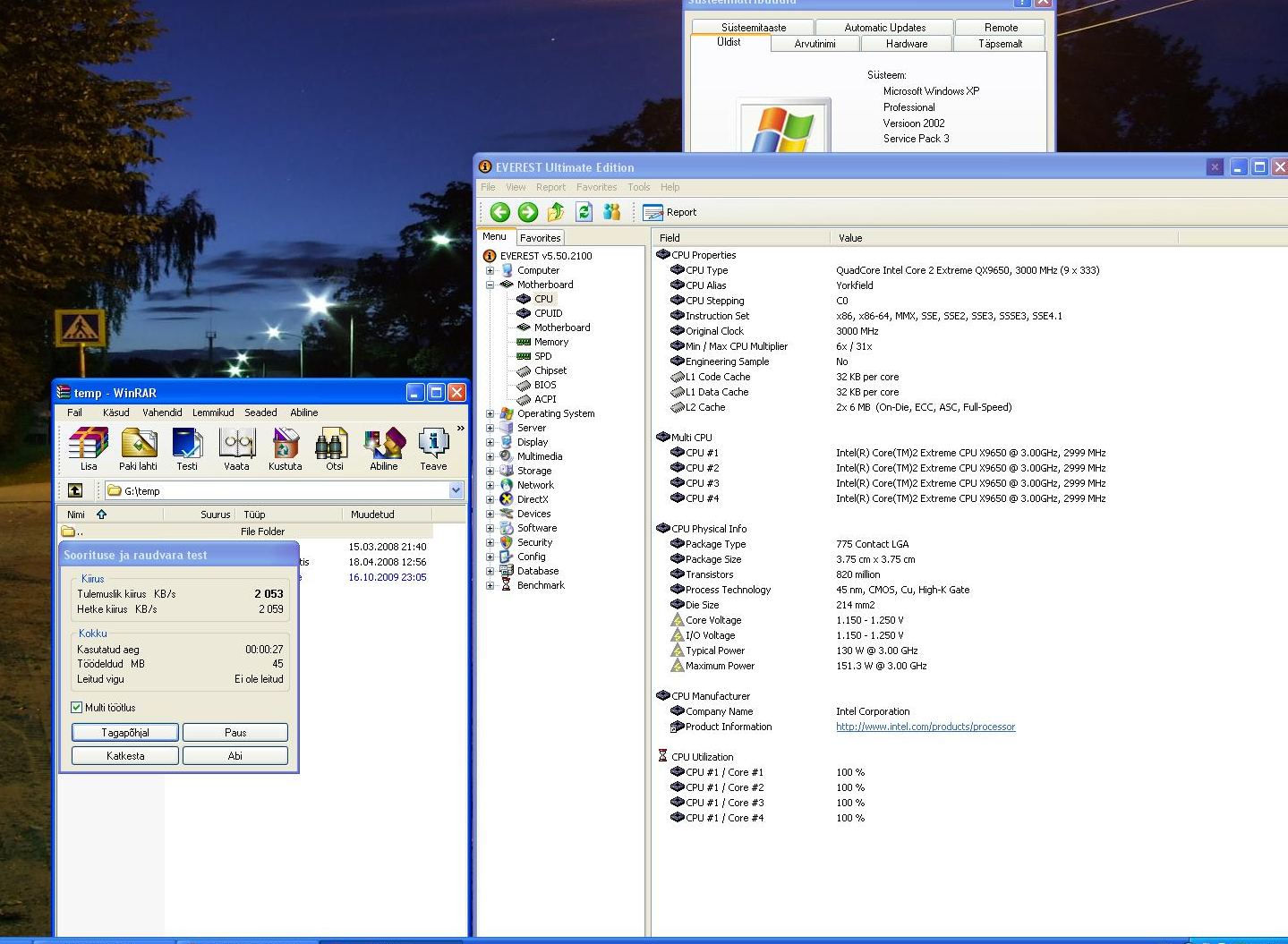Viewport: 1288px width, 944px height.
Task: Open WinRAR Seaded menu
Action: coord(260,412)
